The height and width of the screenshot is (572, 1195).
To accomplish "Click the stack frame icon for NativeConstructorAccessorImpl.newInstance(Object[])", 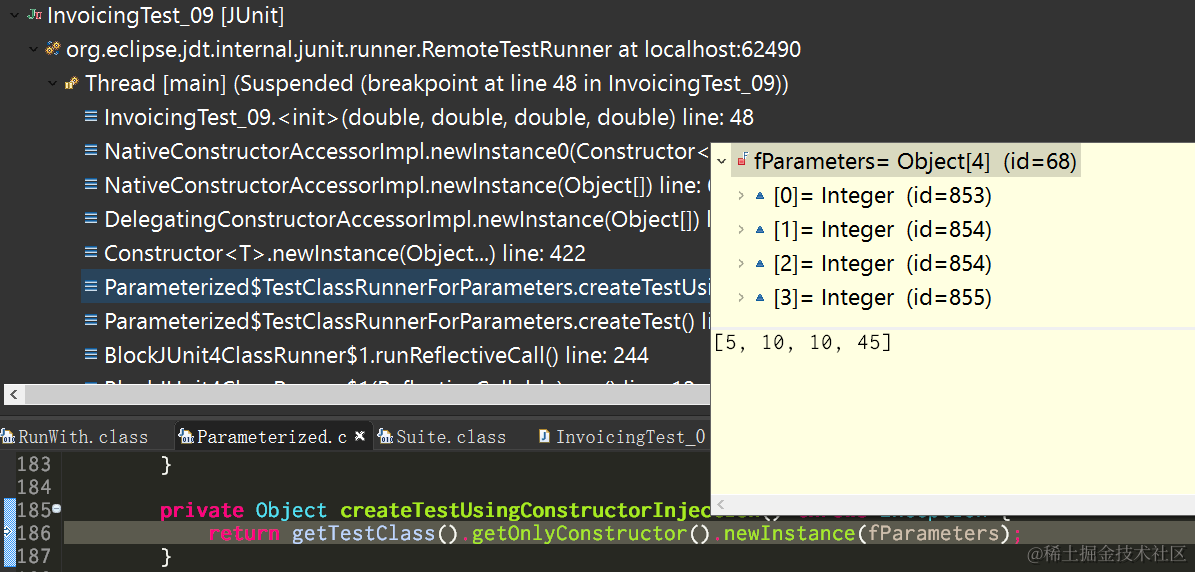I will (x=91, y=185).
